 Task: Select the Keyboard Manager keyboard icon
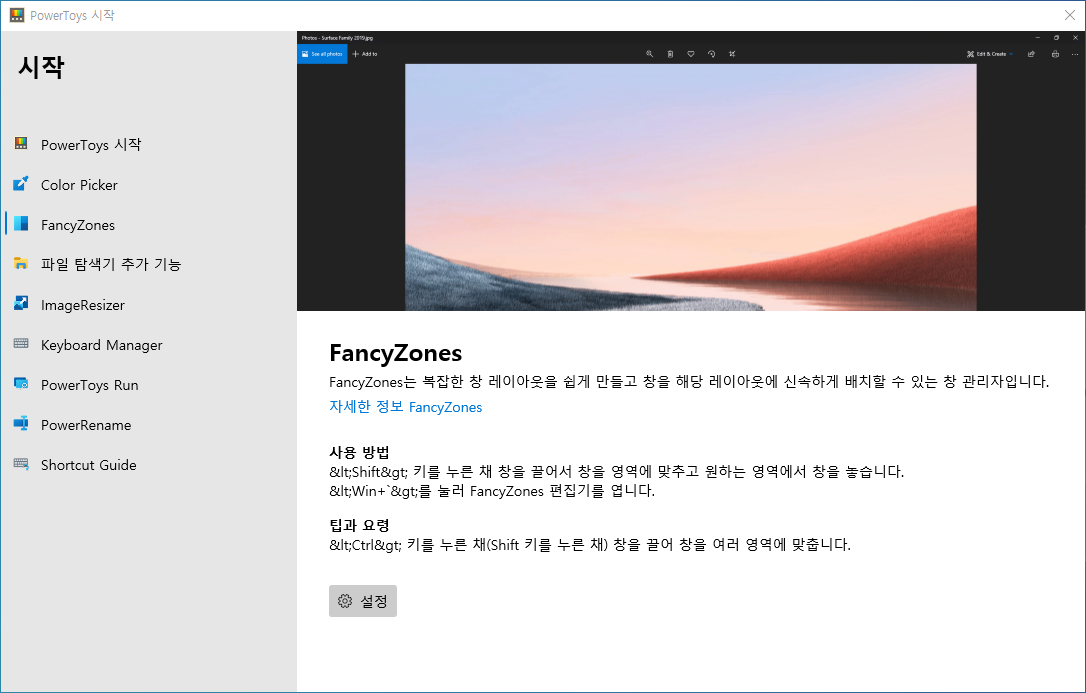(x=21, y=343)
